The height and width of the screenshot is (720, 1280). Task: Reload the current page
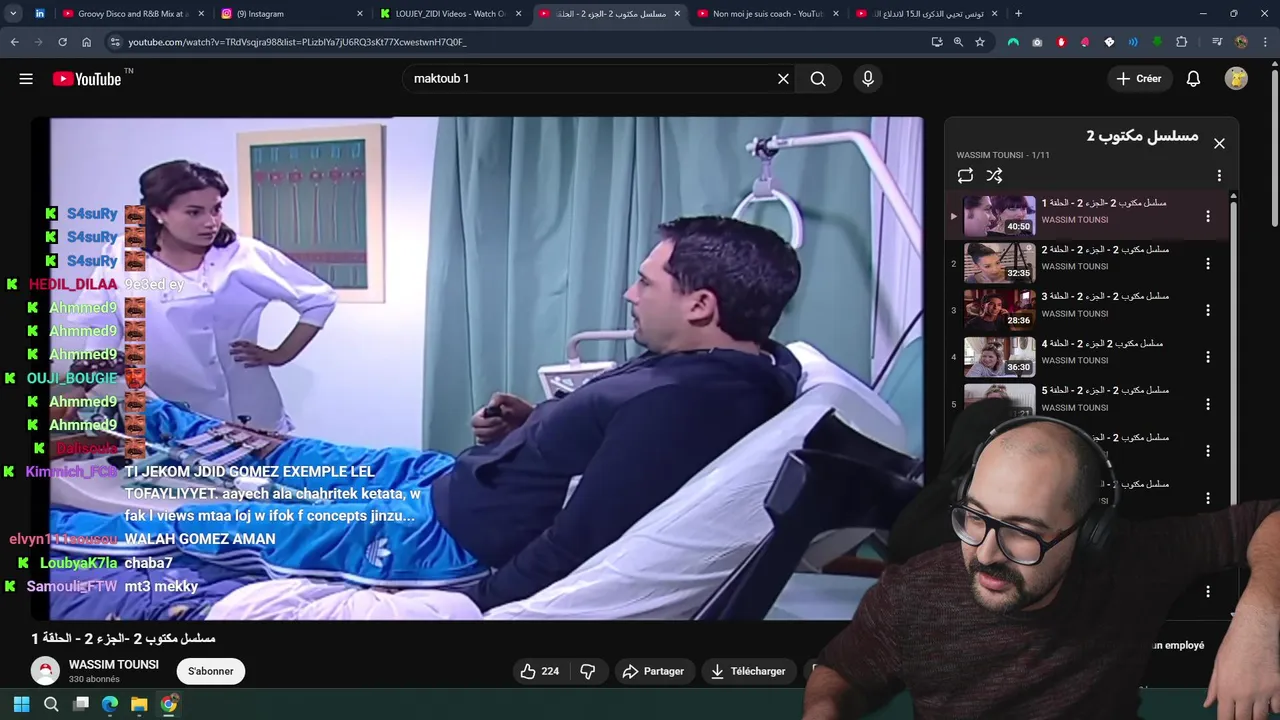[62, 42]
